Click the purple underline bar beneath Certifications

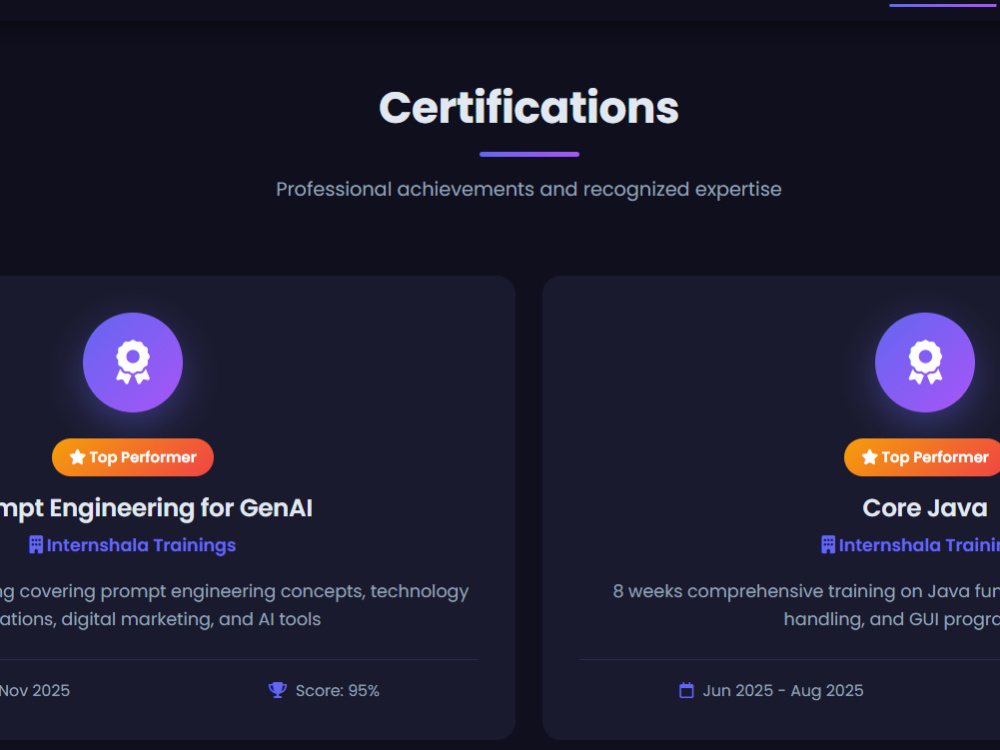click(x=529, y=154)
